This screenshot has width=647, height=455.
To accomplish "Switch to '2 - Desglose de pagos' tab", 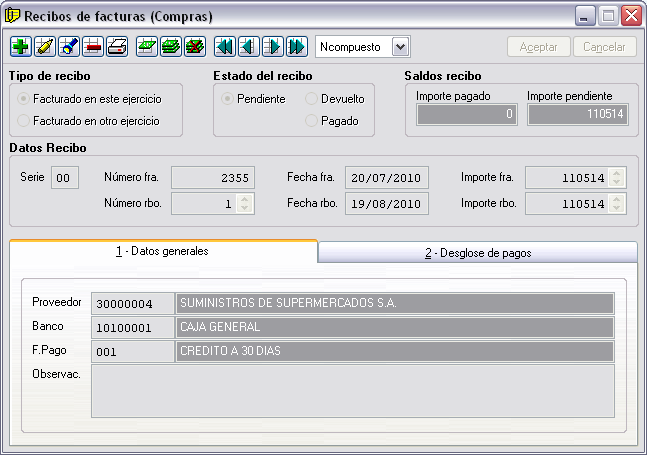I will click(478, 253).
